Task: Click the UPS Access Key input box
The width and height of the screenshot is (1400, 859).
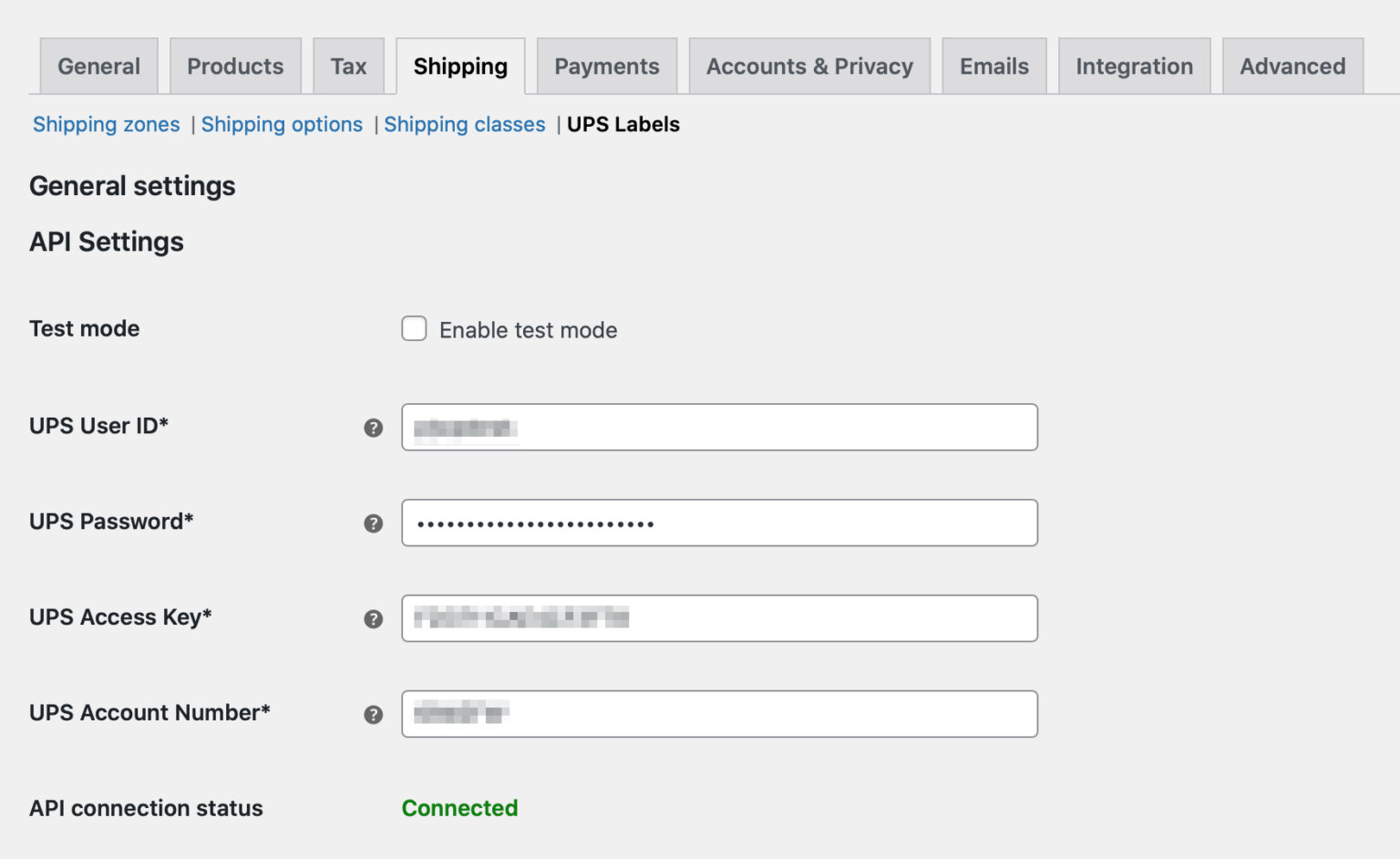Action: pos(719,618)
